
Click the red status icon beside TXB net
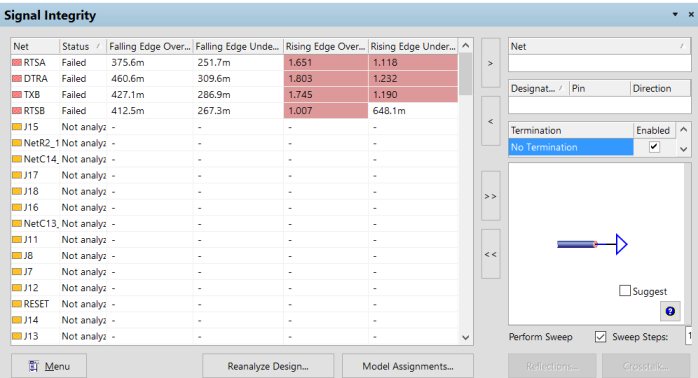[17, 95]
